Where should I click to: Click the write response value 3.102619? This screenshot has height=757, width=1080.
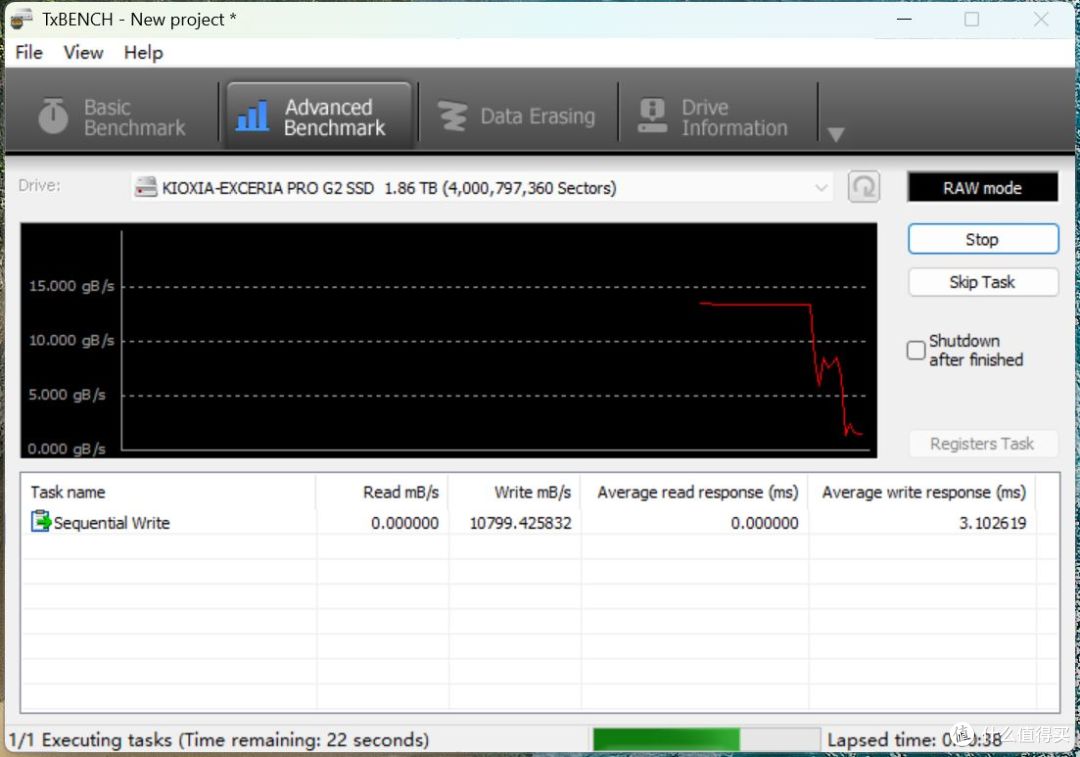coord(993,523)
